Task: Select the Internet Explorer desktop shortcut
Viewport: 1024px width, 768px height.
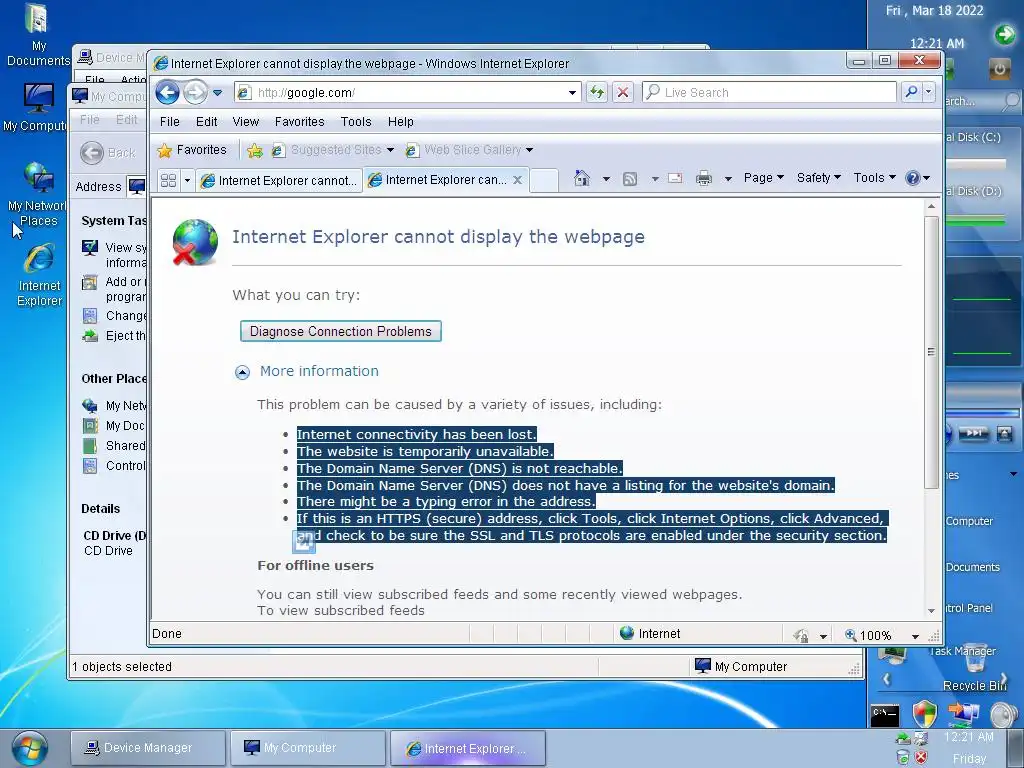Action: click(39, 275)
